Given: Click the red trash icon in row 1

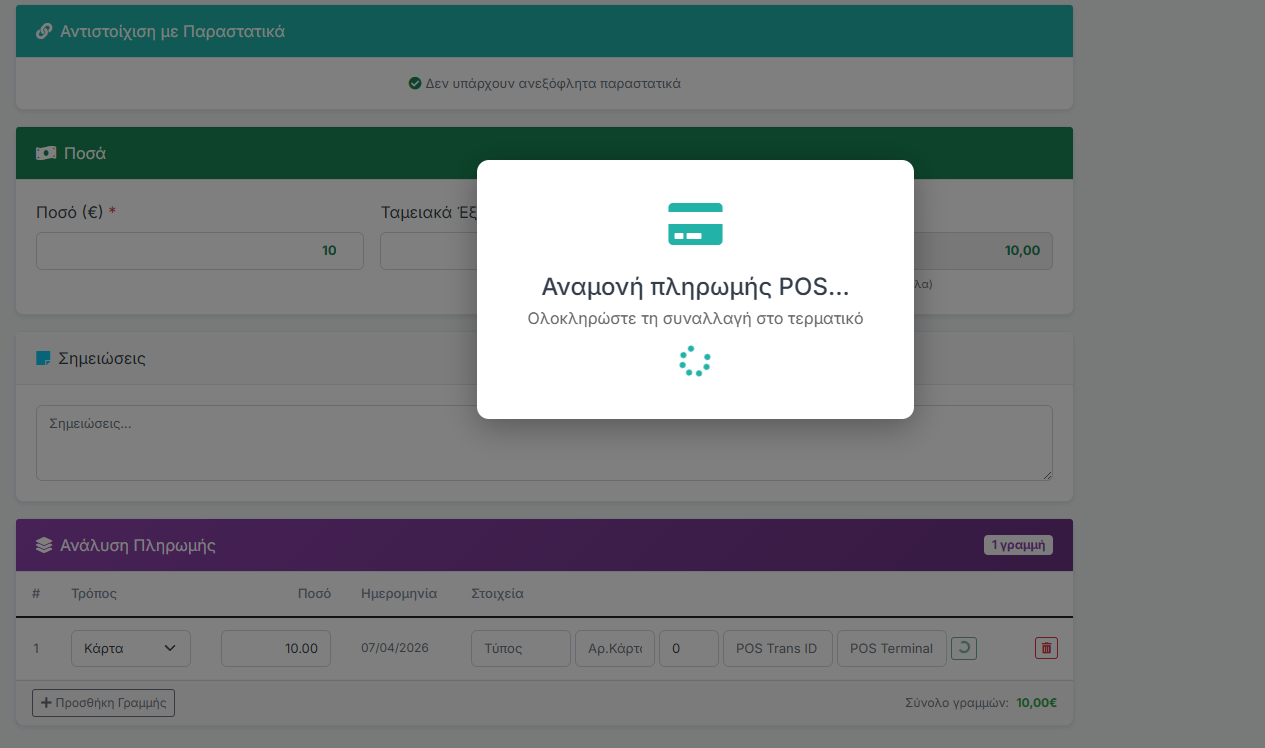Looking at the screenshot, I should click(1046, 648).
